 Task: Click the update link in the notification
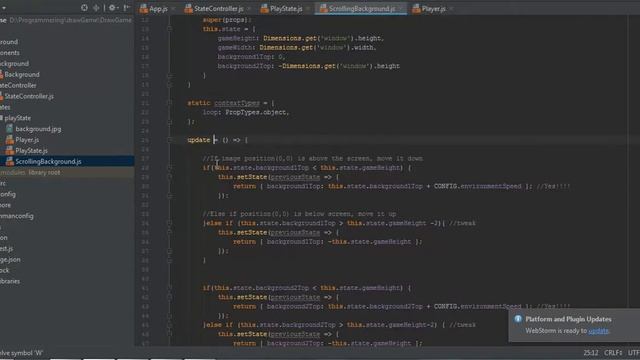(x=598, y=331)
